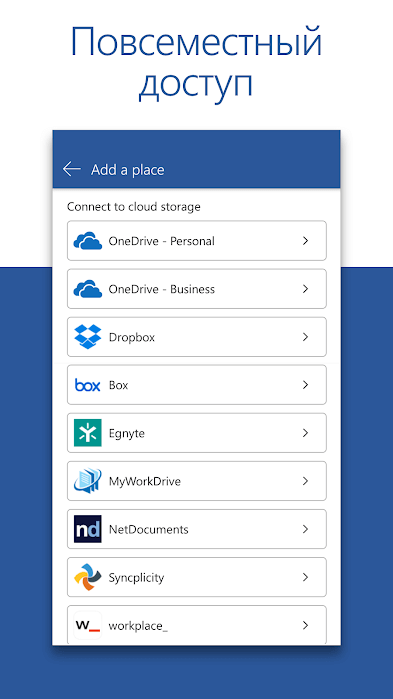
Task: Tap the MyWorkDrive logo icon
Action: tap(87, 481)
